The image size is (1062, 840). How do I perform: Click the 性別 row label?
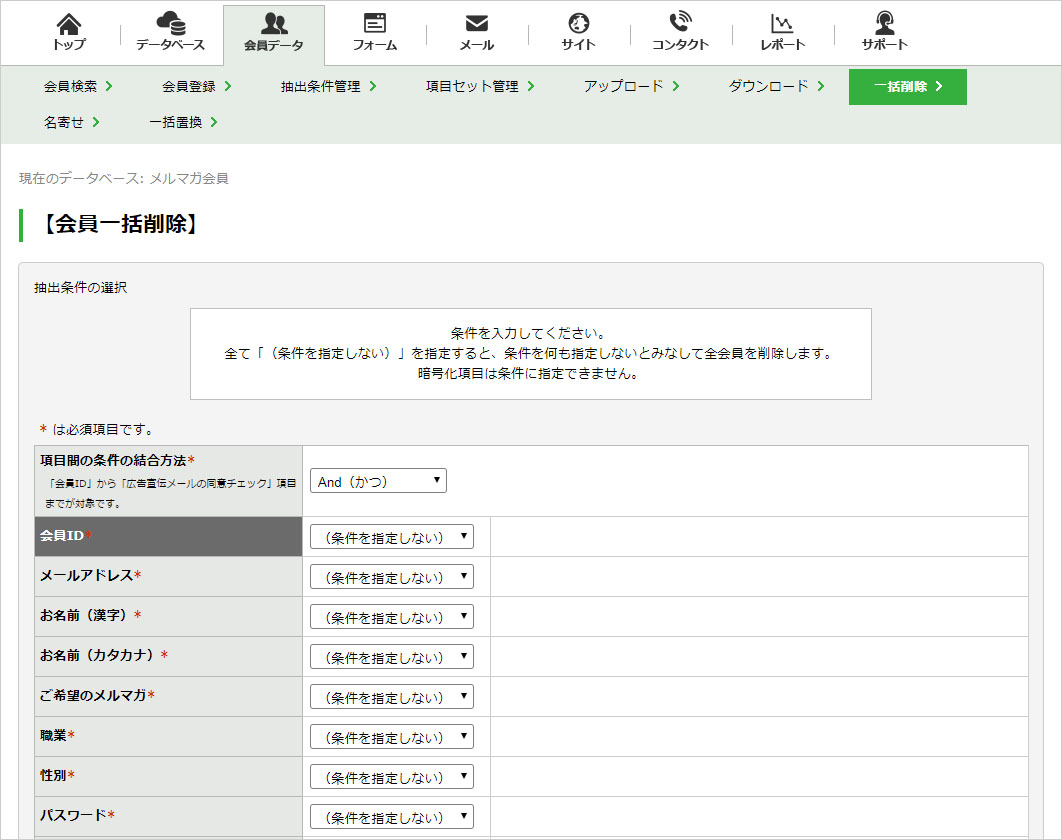[x=57, y=776]
